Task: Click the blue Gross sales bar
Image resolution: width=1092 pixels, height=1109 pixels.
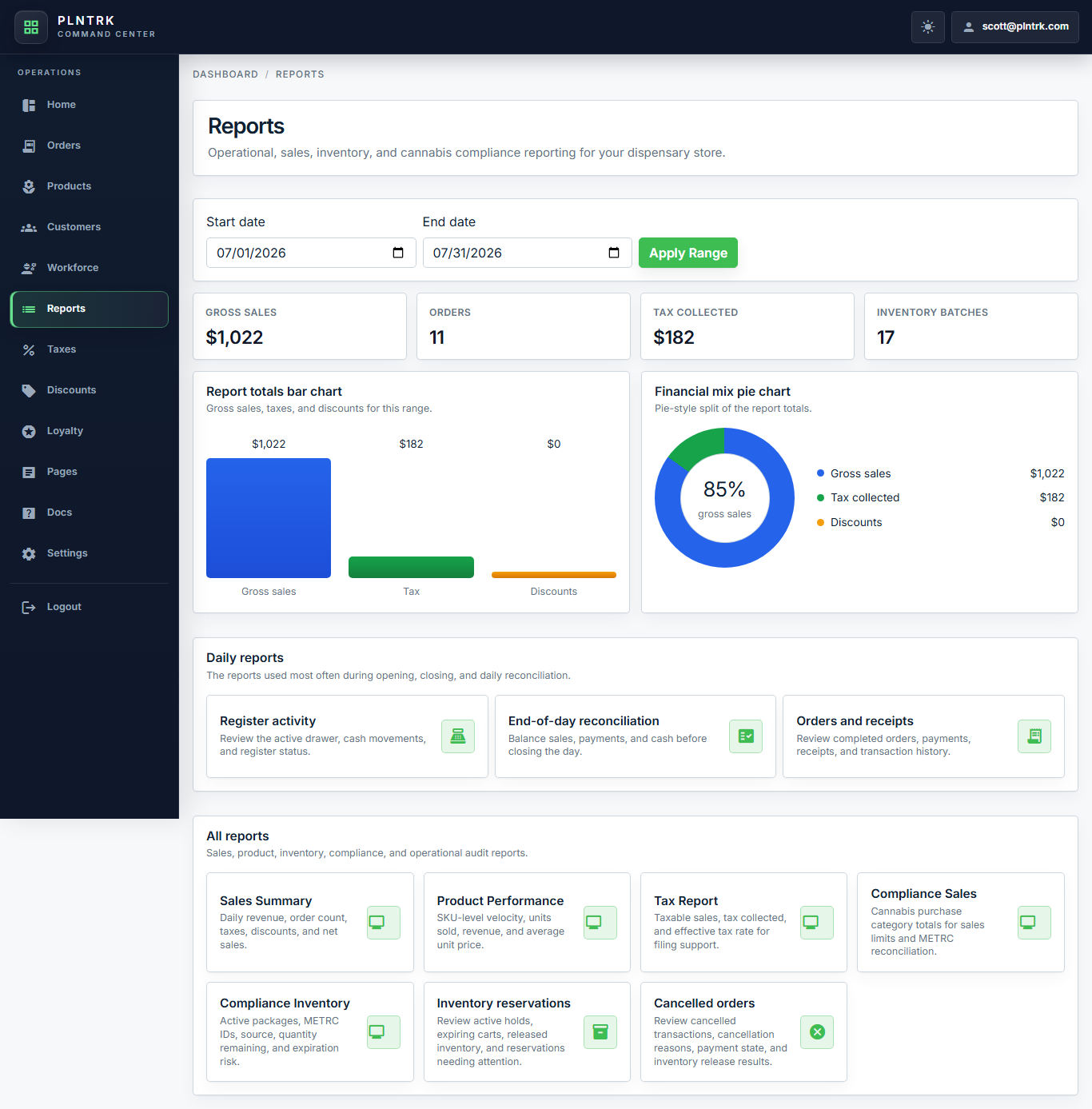Action: click(x=269, y=518)
